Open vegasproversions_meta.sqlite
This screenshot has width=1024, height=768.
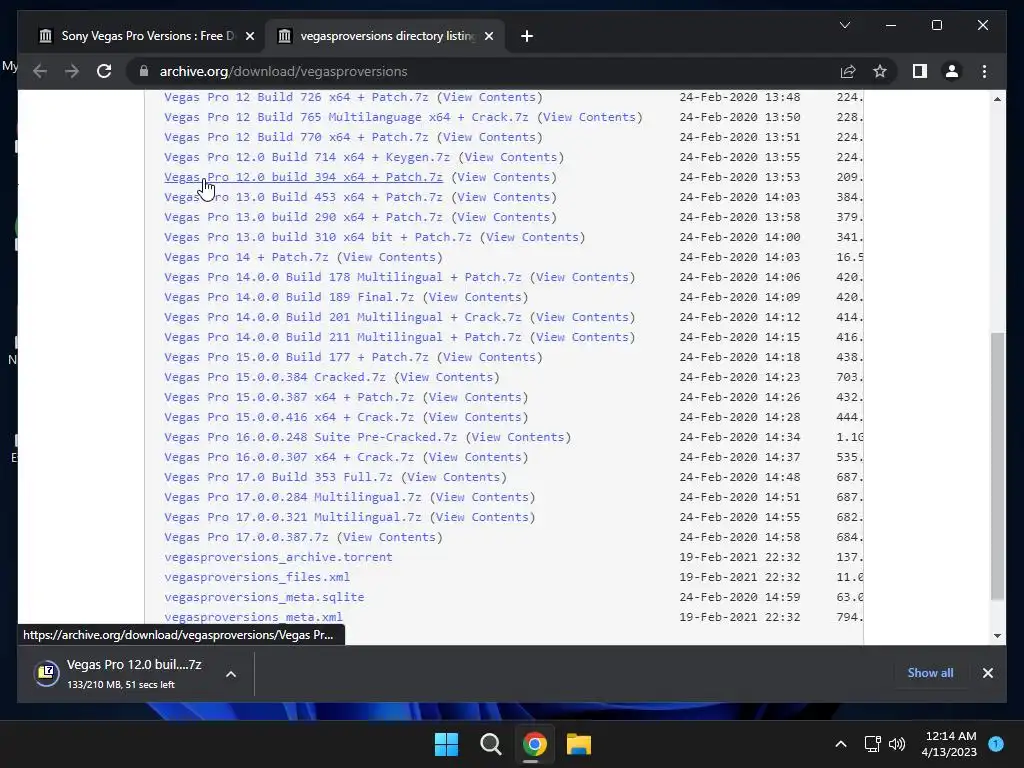[264, 597]
